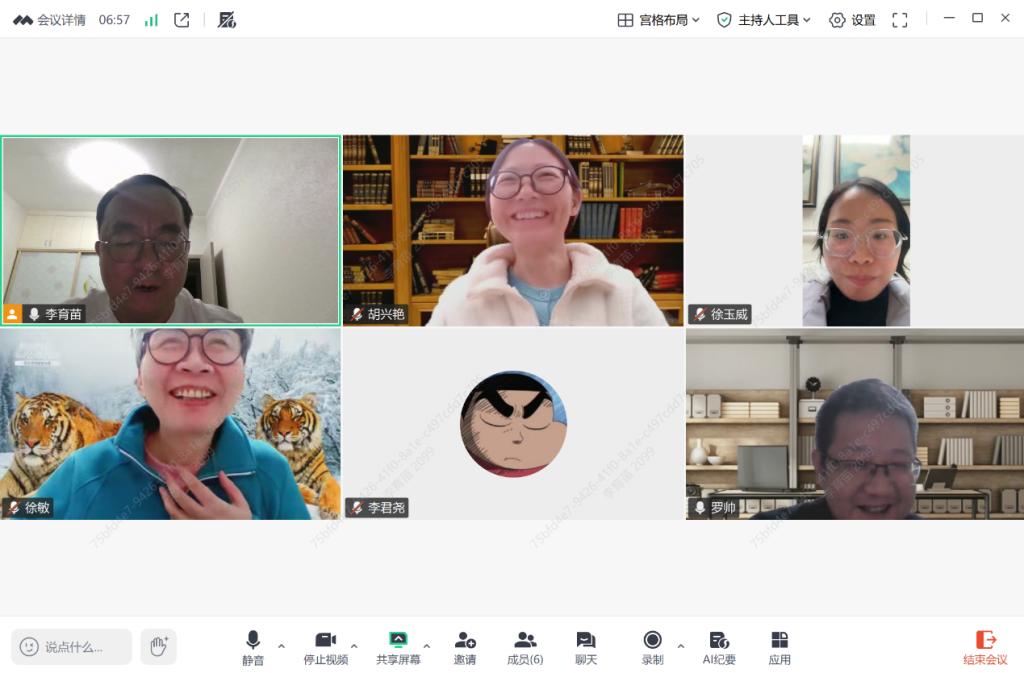Open the 宫格布局 layout dropdown

click(659, 20)
